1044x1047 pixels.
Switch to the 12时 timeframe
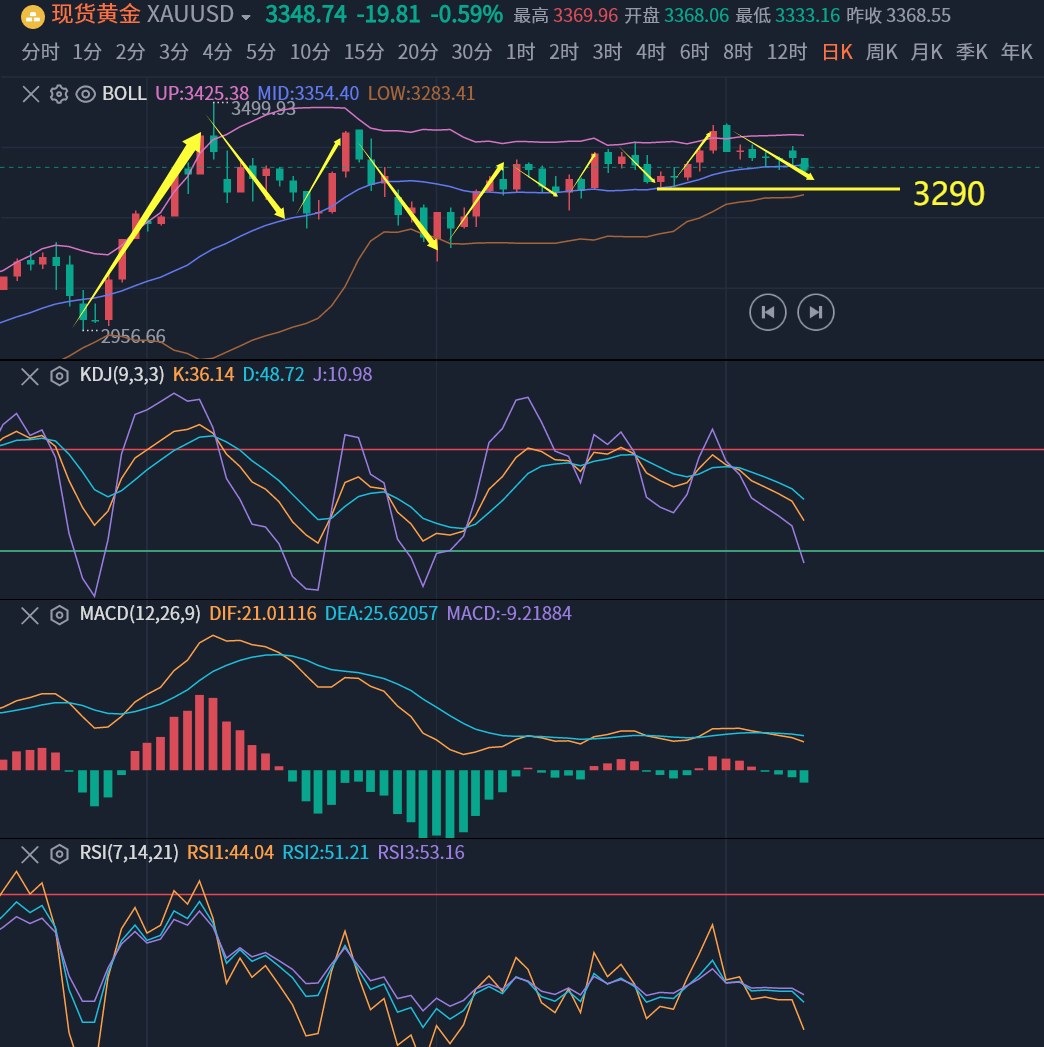(787, 51)
